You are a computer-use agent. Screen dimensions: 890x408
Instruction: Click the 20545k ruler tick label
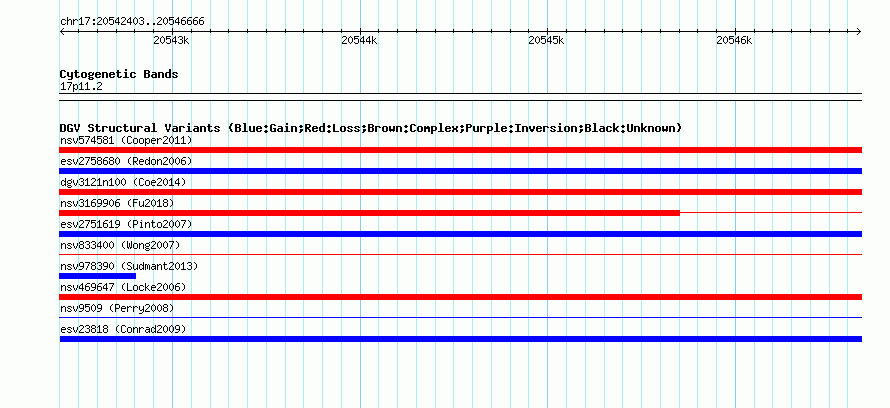(x=547, y=40)
